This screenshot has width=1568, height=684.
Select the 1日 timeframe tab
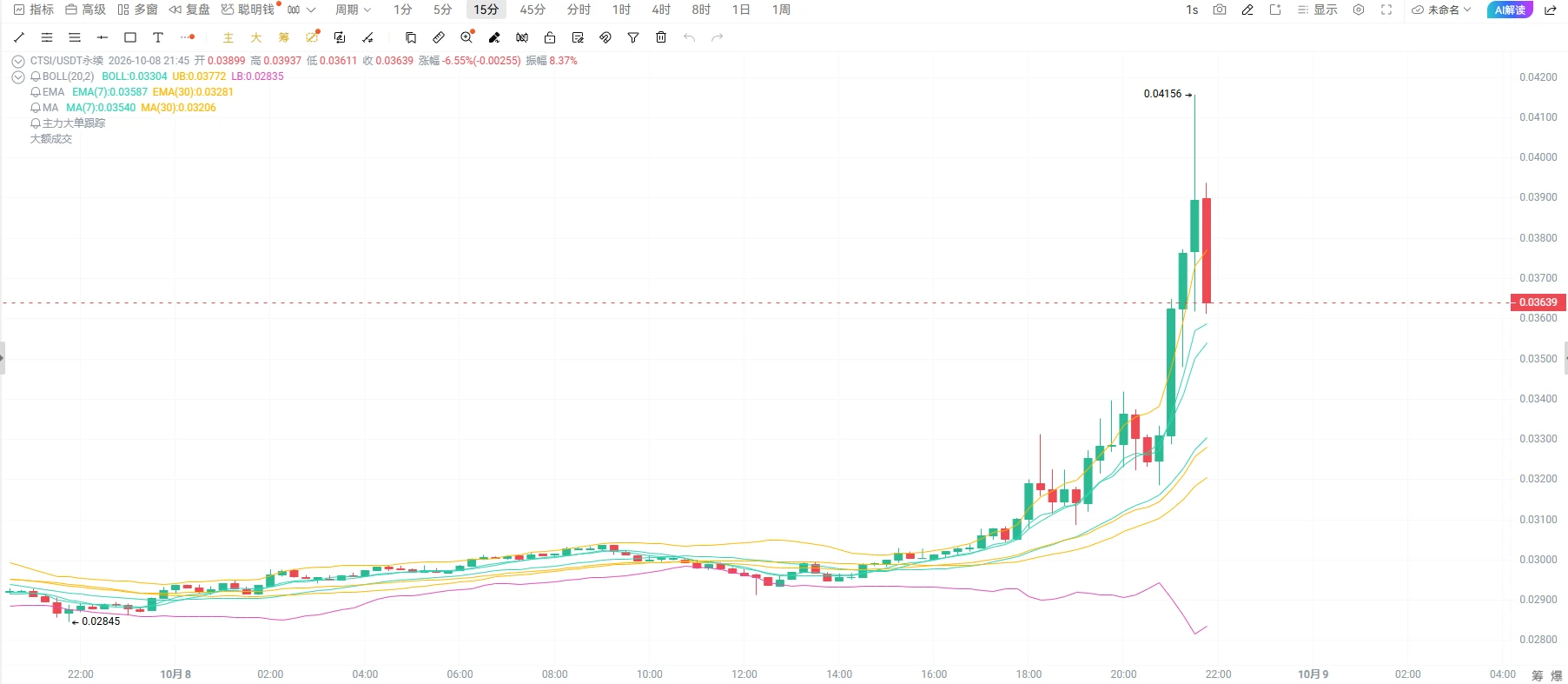(741, 10)
